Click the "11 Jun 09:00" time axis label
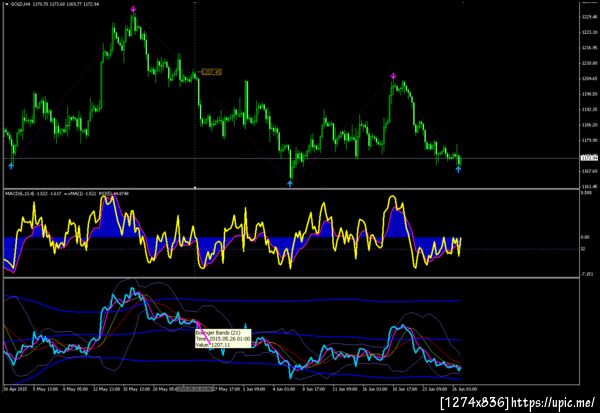Viewport: 600px width, 413px height. [345, 389]
